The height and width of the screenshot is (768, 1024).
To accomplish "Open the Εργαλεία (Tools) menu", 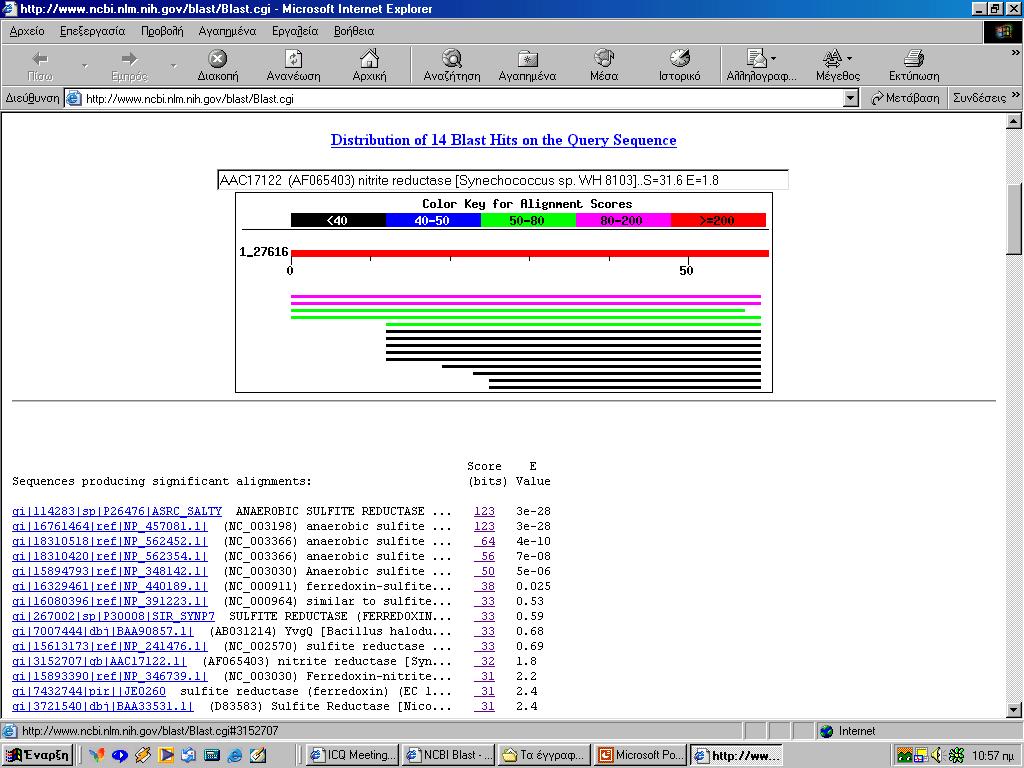I will point(295,31).
